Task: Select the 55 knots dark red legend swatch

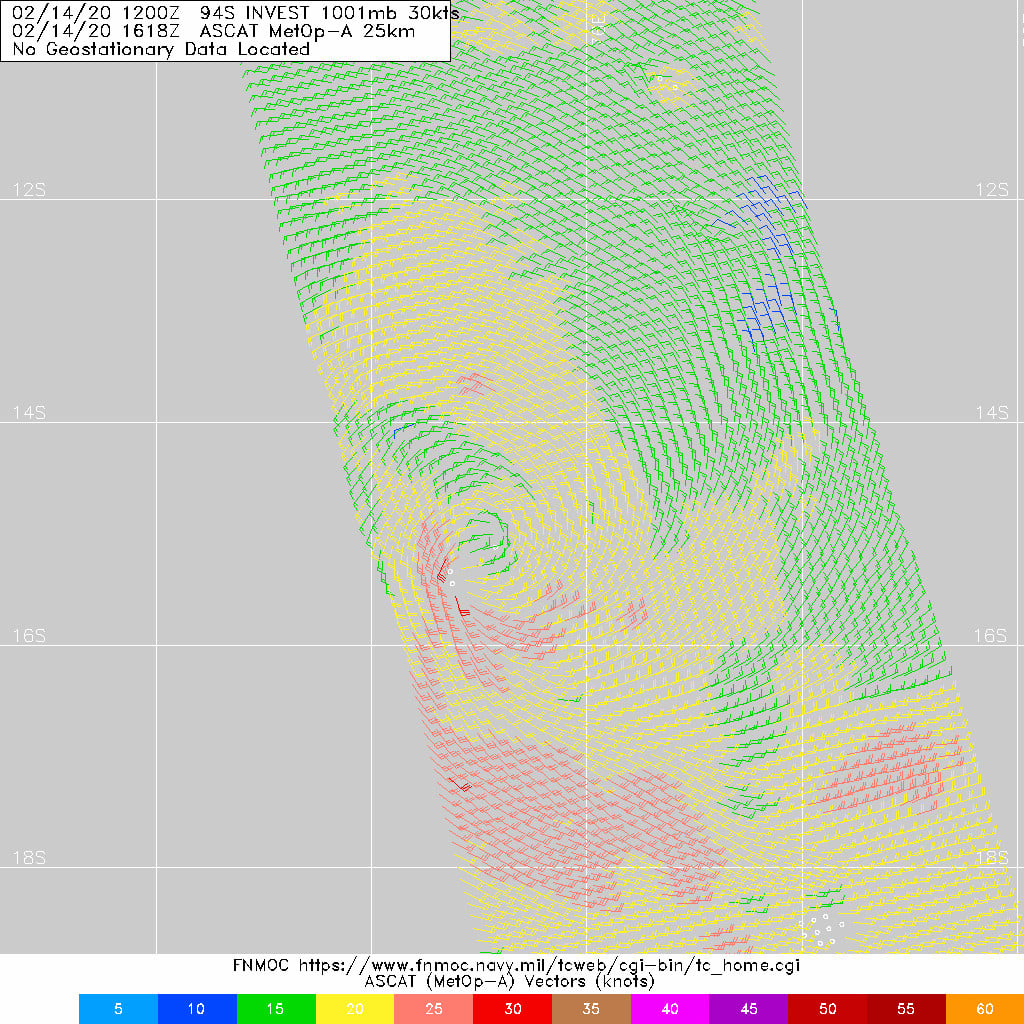Action: (x=906, y=1009)
